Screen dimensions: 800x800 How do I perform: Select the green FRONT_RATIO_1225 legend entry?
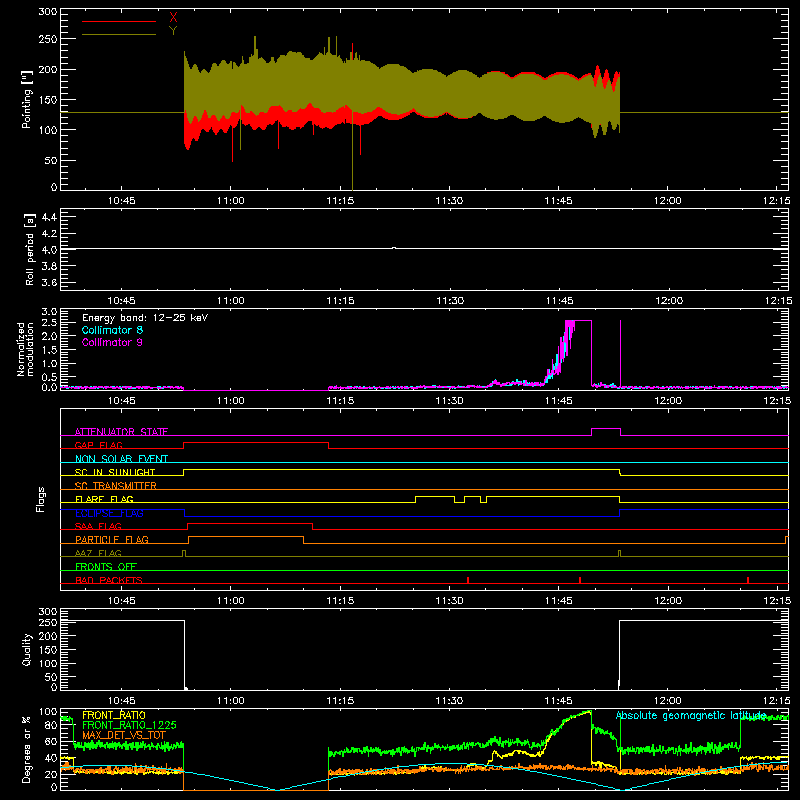[129, 725]
